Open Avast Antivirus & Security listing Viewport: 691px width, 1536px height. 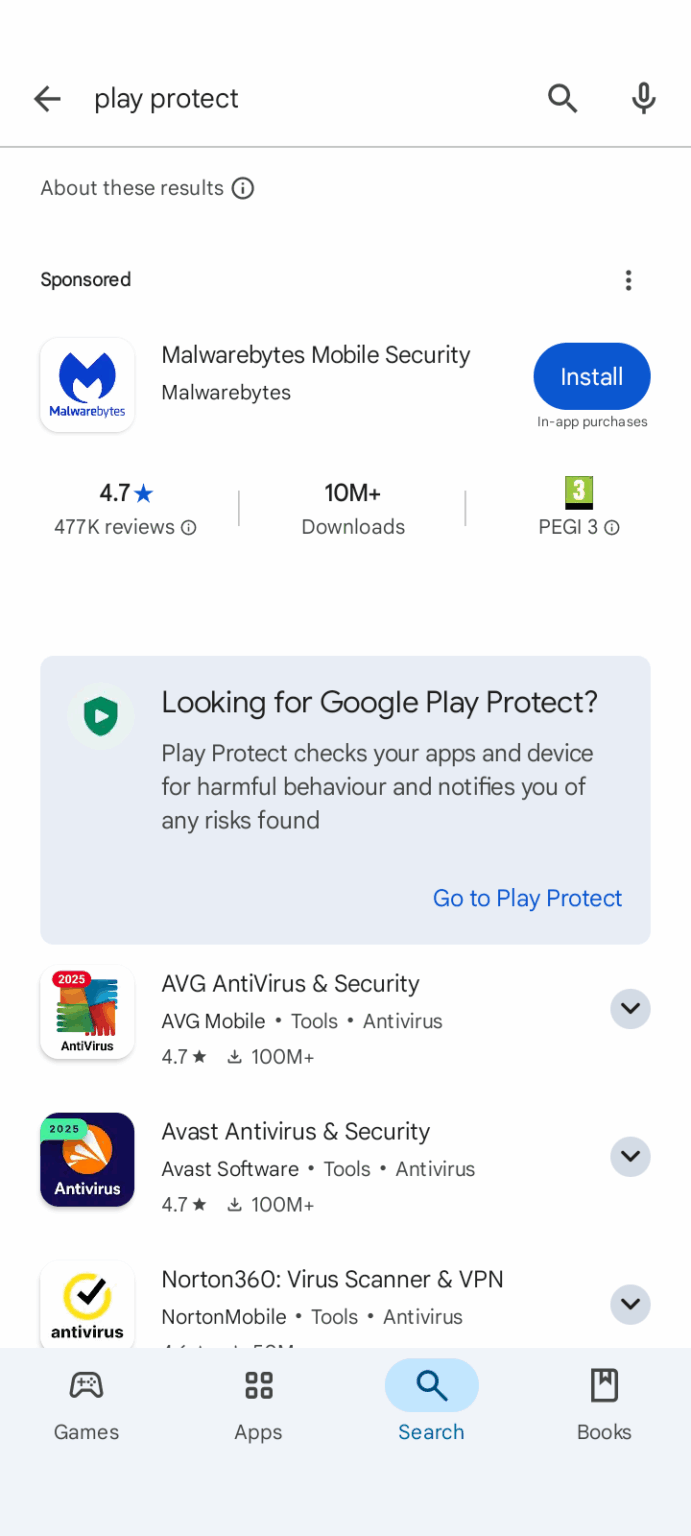(x=295, y=1132)
